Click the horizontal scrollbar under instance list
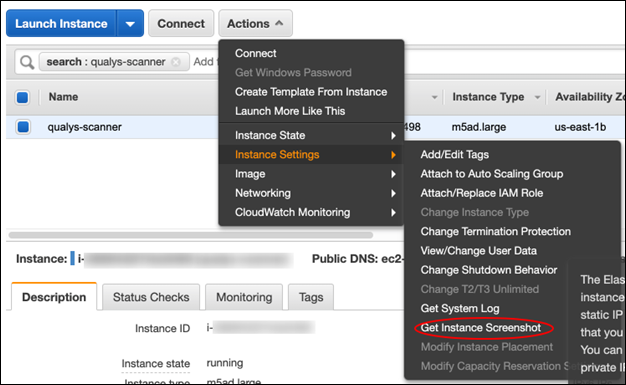 (x=191, y=235)
